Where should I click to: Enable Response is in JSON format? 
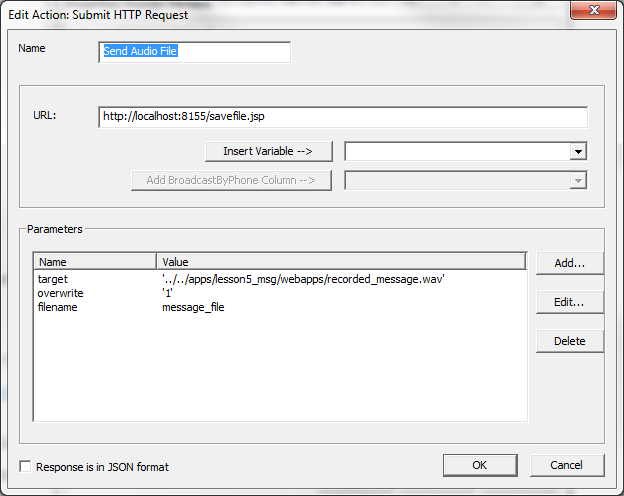click(x=26, y=467)
